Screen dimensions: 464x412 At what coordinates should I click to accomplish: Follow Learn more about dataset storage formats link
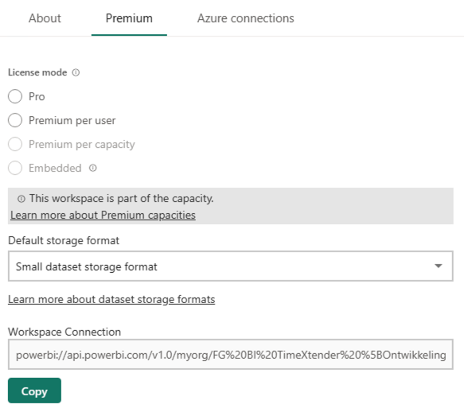(111, 299)
